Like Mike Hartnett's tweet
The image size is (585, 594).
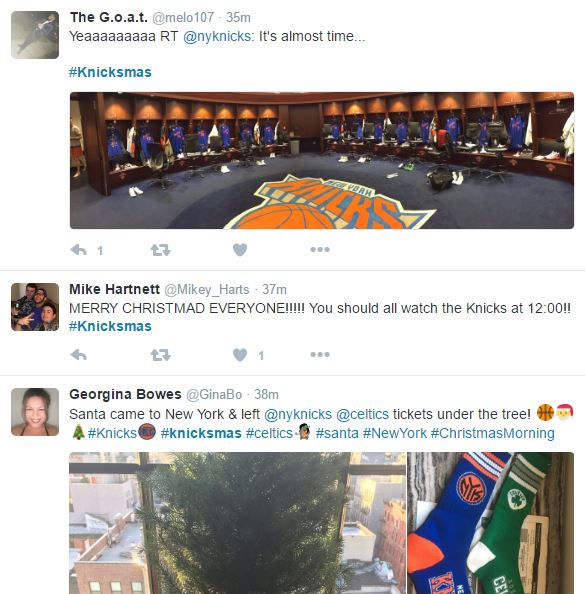click(240, 355)
